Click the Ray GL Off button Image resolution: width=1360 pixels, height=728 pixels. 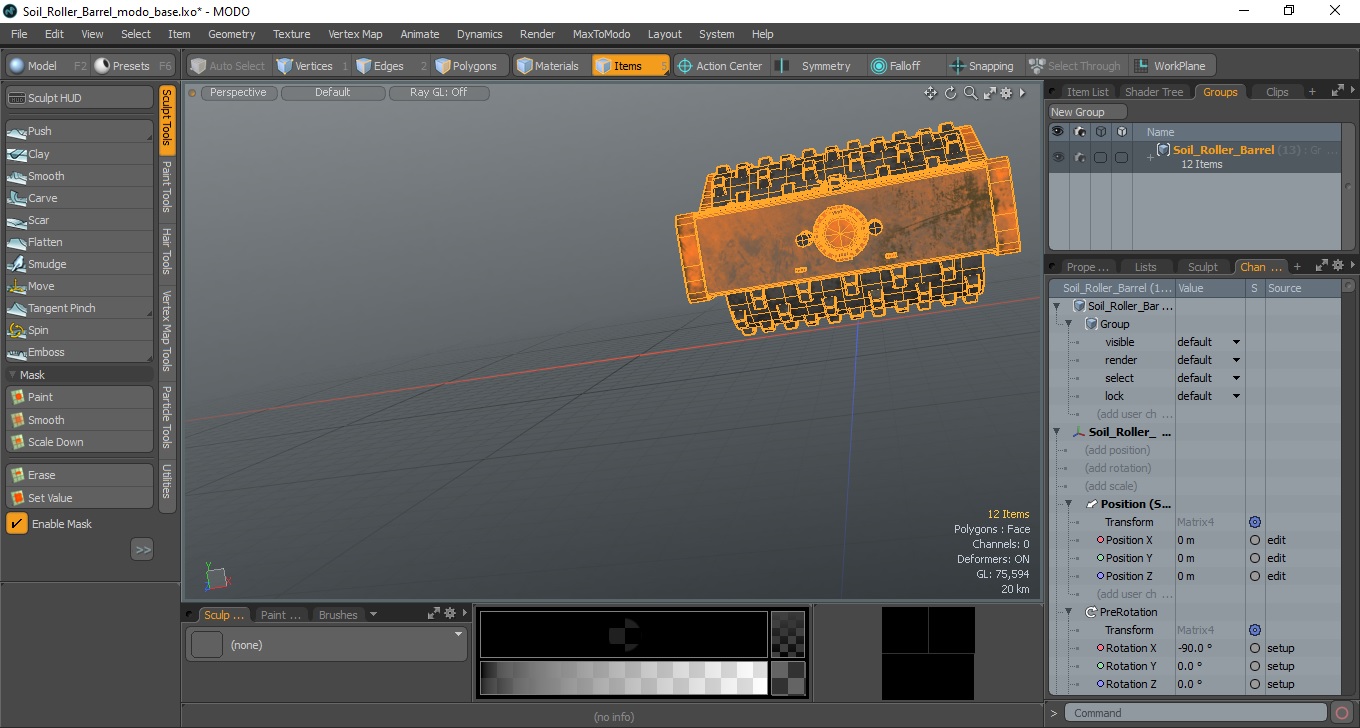[x=438, y=93]
